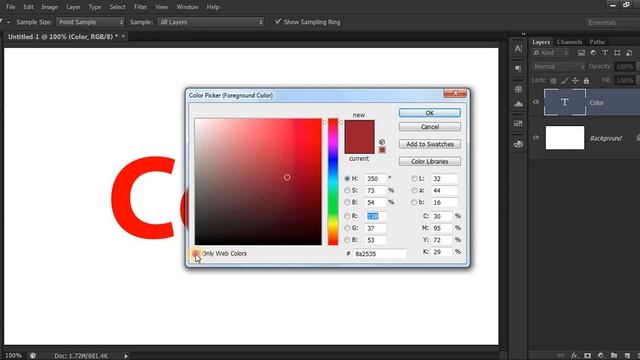Viewport: 640px width, 360px height.
Task: Click the small web-safe color swatch
Action: [x=382, y=150]
